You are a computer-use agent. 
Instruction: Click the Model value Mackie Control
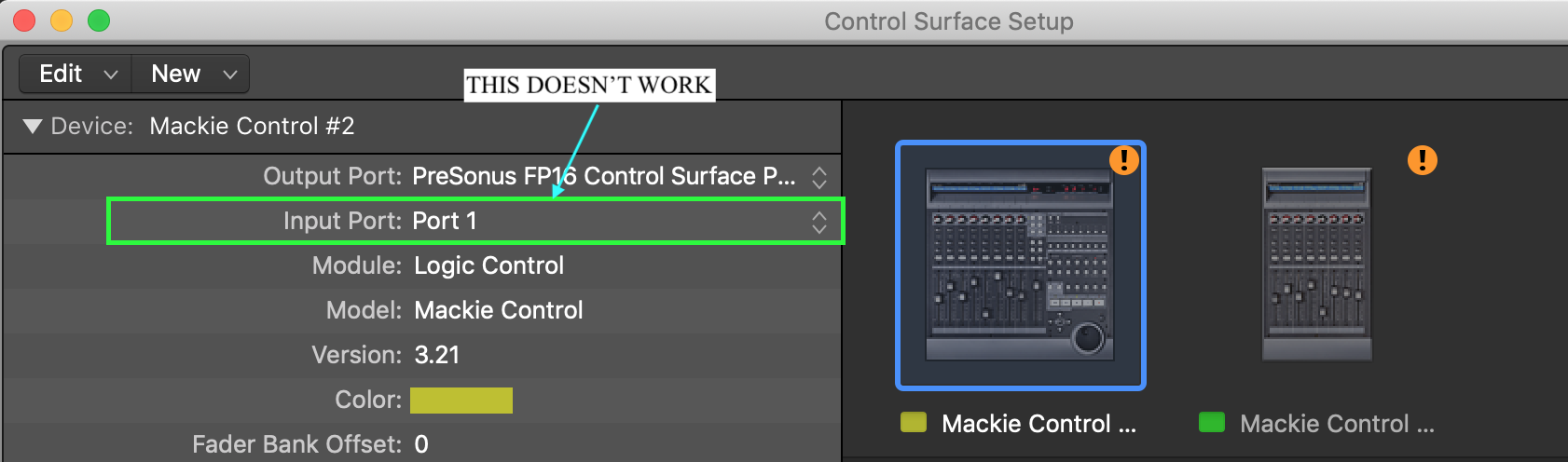[498, 310]
